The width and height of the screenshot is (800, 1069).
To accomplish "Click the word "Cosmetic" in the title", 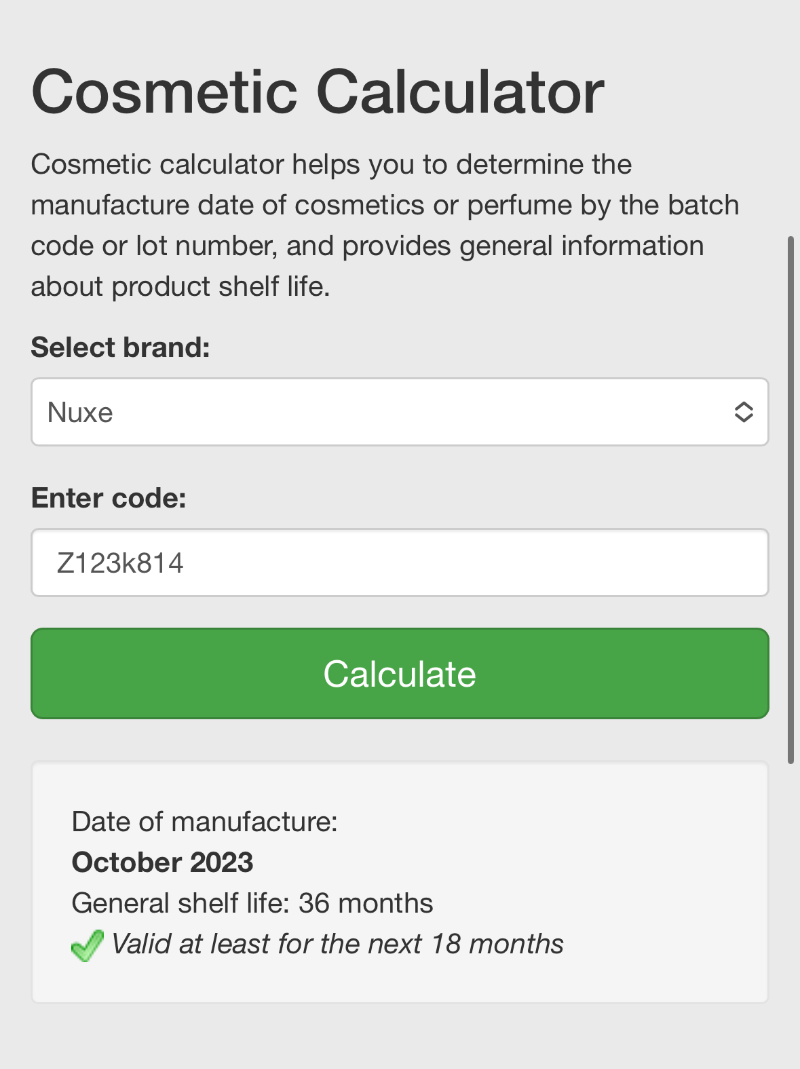I will coord(165,92).
